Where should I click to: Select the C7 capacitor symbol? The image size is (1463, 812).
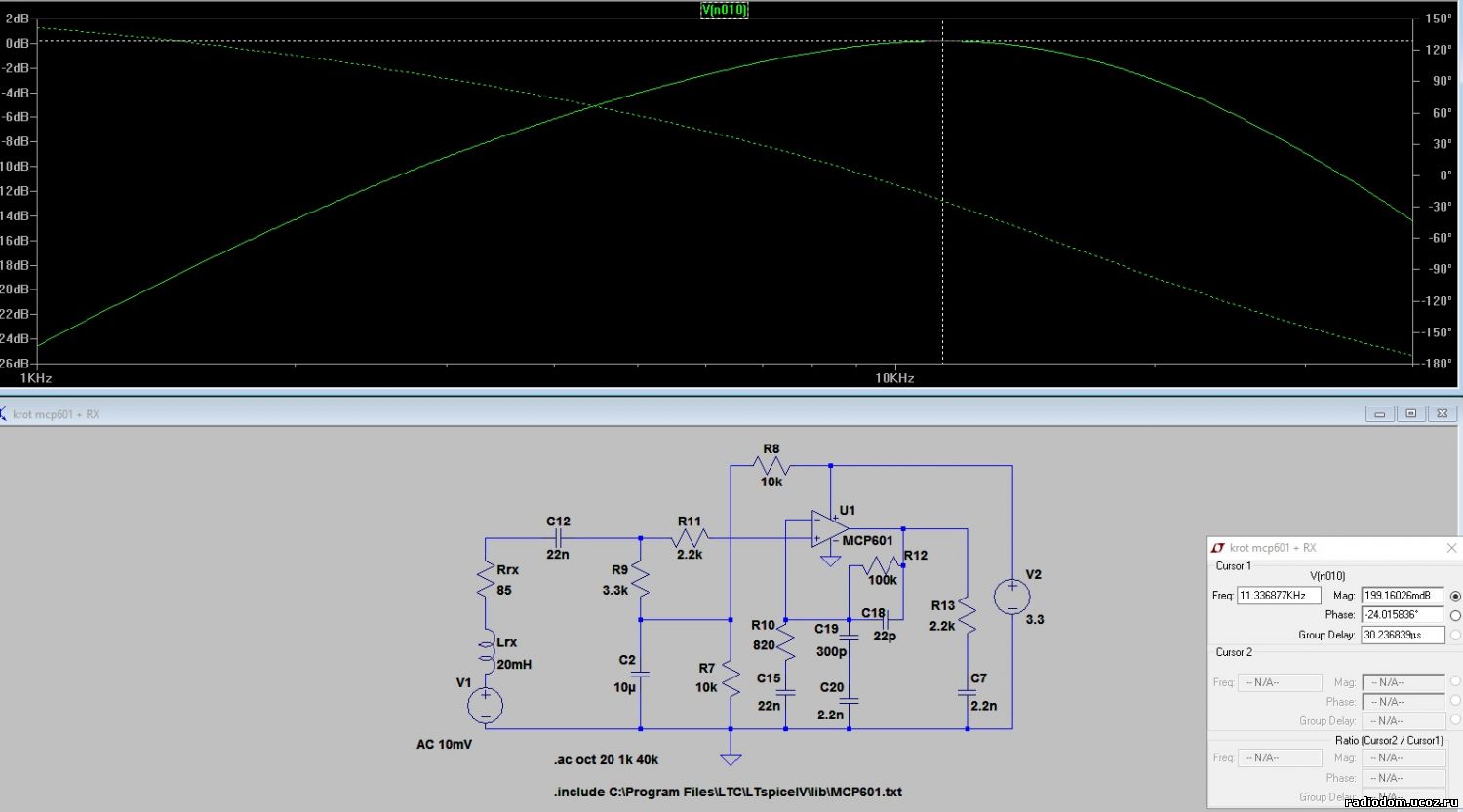click(967, 693)
